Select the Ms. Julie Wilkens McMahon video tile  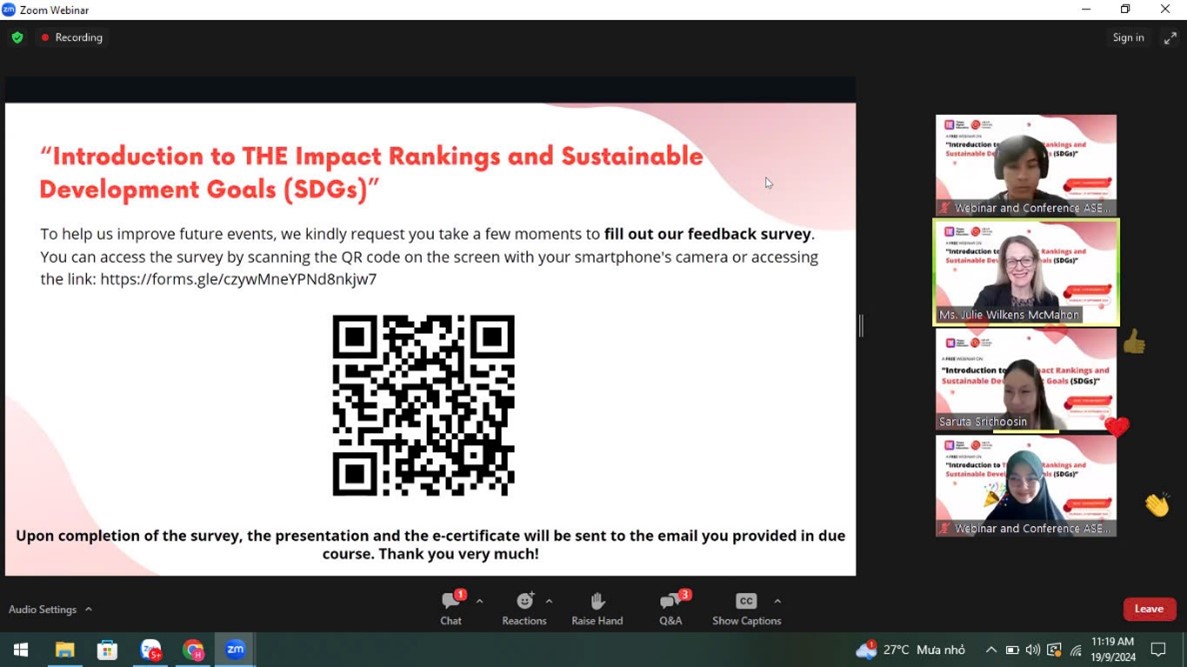tap(1026, 273)
